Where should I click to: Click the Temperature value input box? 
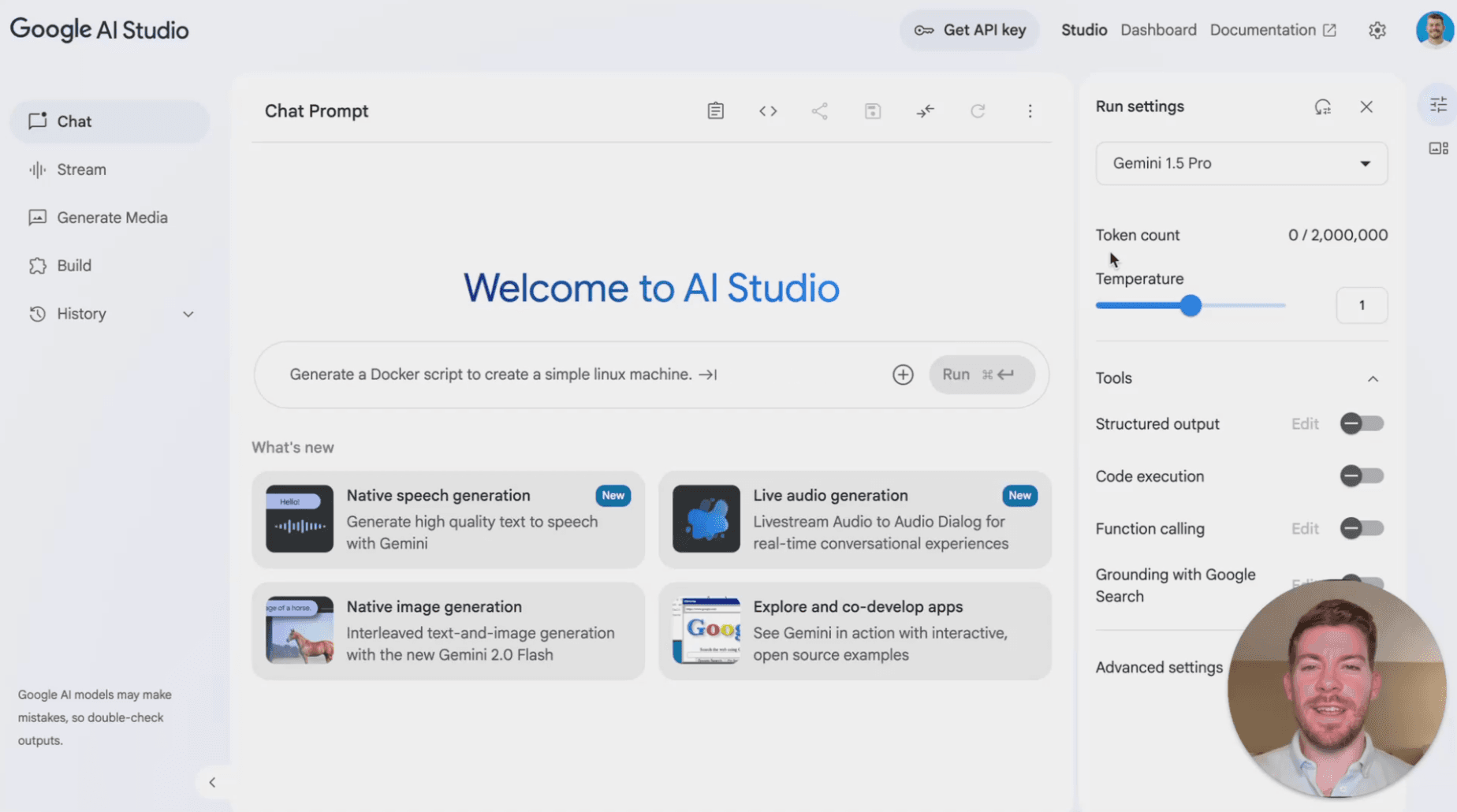[1362, 305]
